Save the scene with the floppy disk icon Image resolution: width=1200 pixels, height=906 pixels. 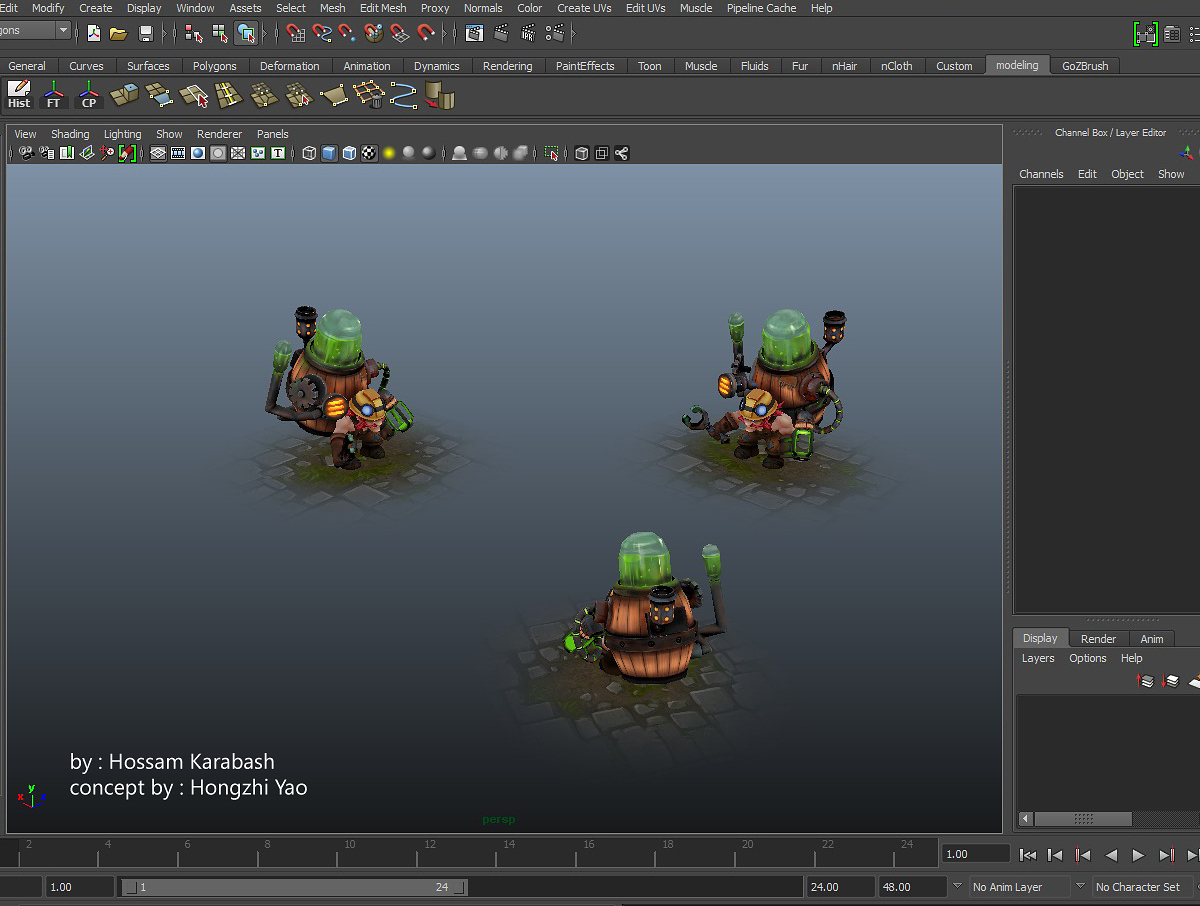click(x=146, y=33)
